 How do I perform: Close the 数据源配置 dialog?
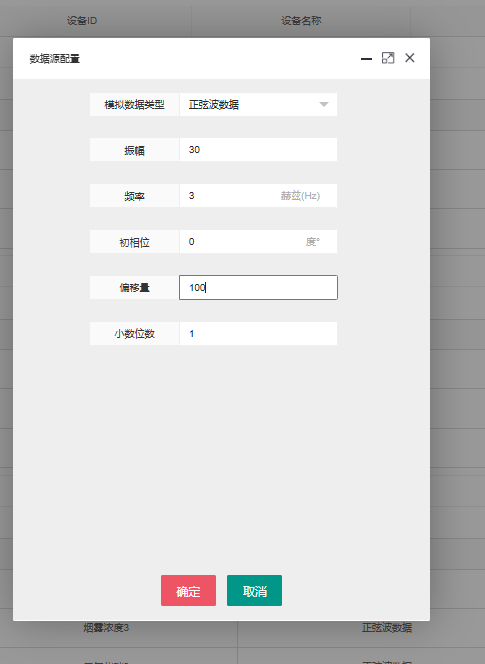pos(410,58)
